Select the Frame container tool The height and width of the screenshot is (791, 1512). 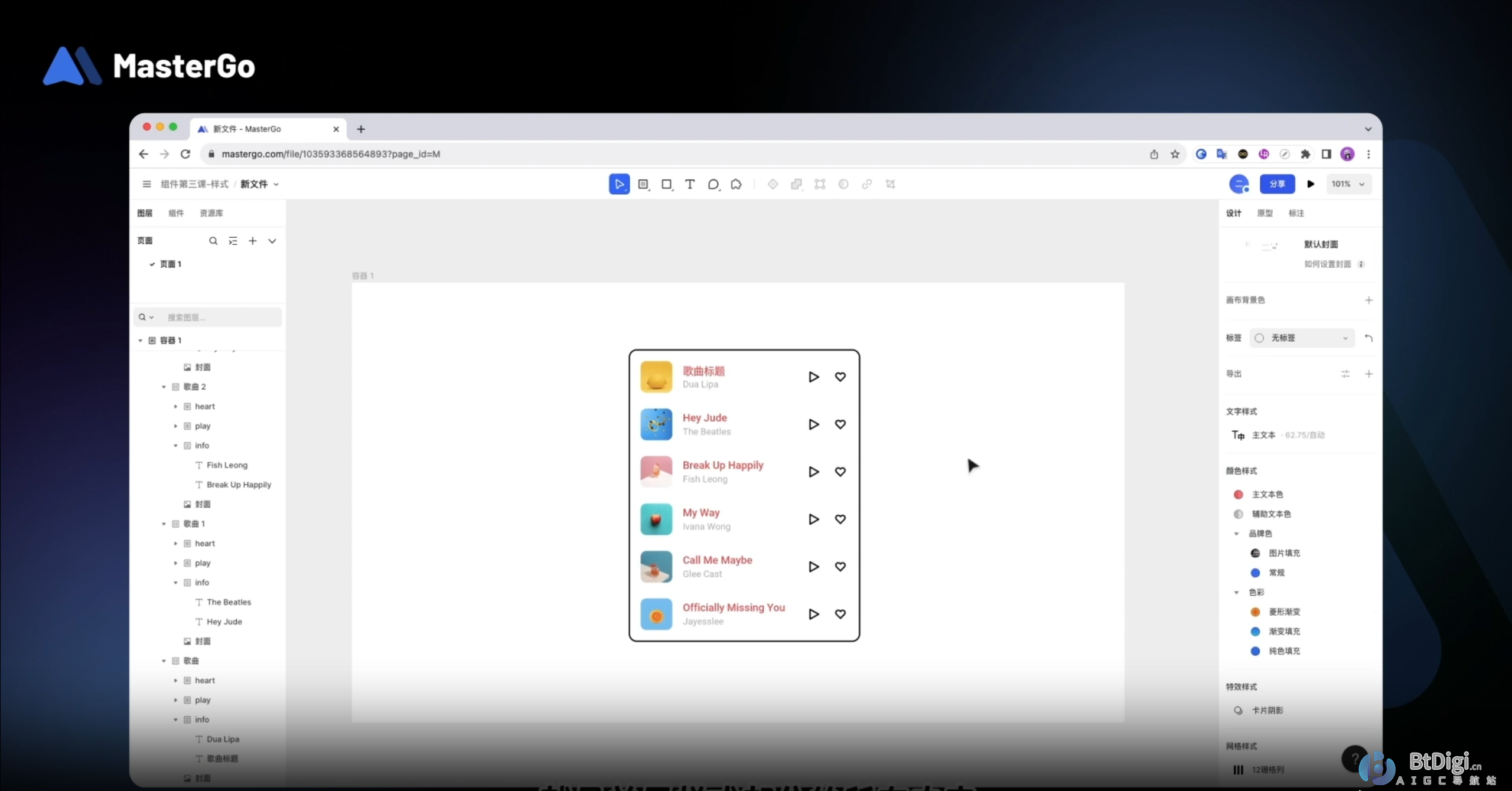[643, 184]
